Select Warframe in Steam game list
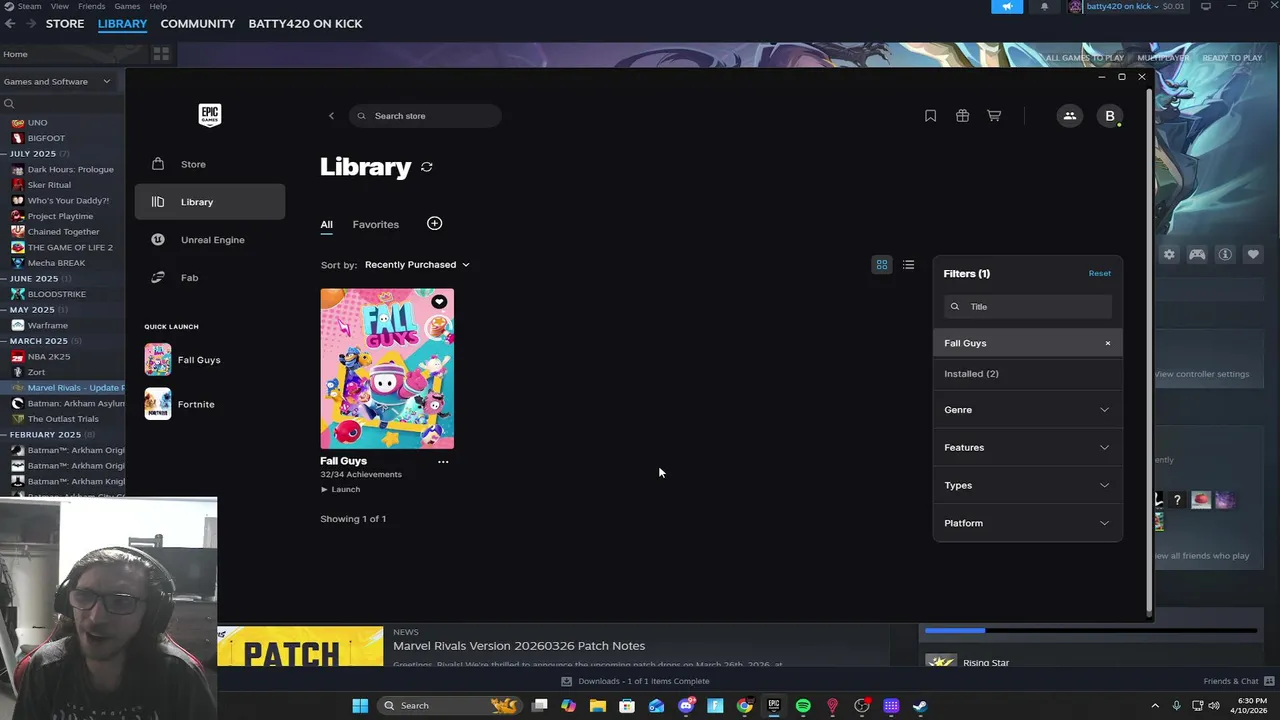1280x720 pixels. point(48,325)
